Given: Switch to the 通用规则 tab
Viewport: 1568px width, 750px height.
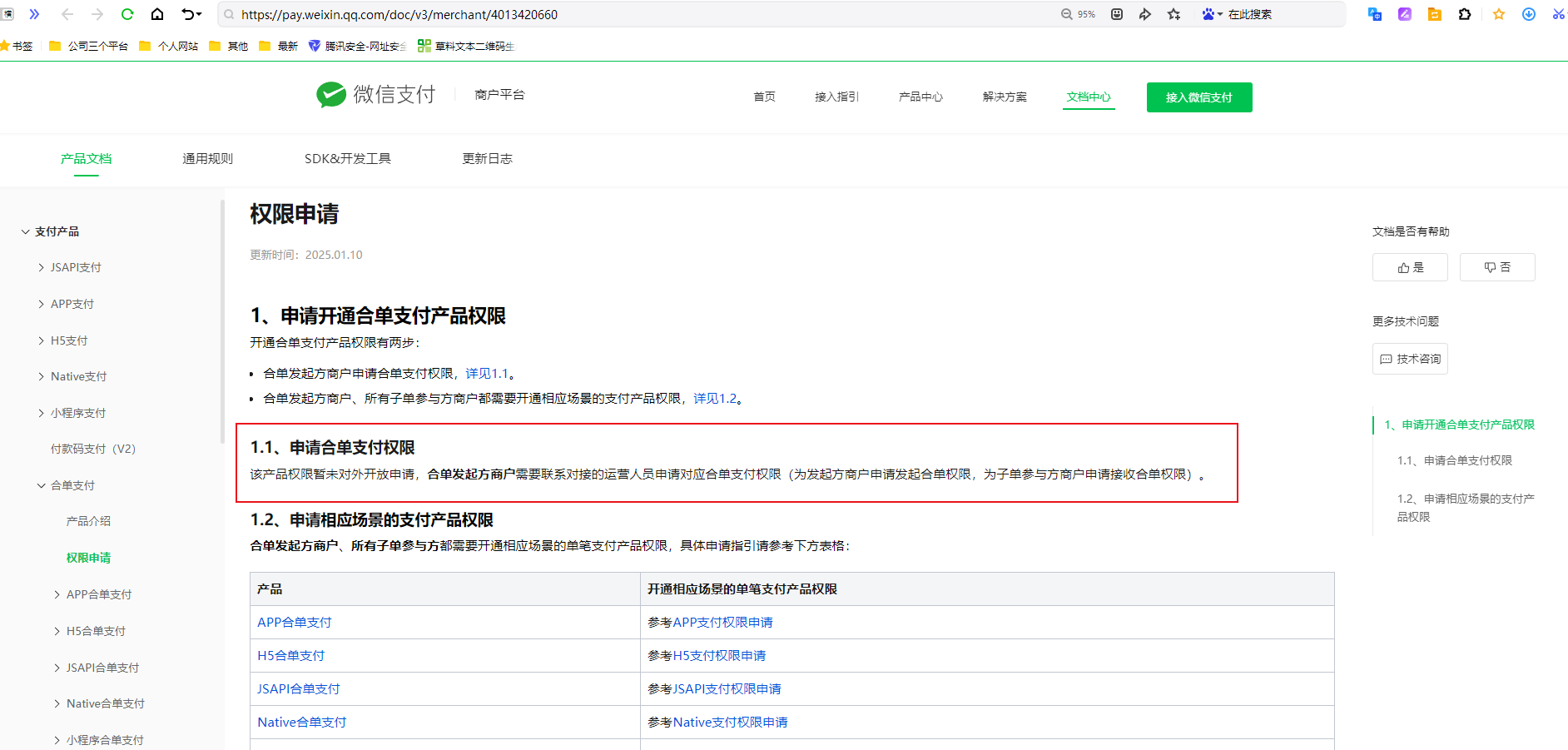Looking at the screenshot, I should 207,158.
